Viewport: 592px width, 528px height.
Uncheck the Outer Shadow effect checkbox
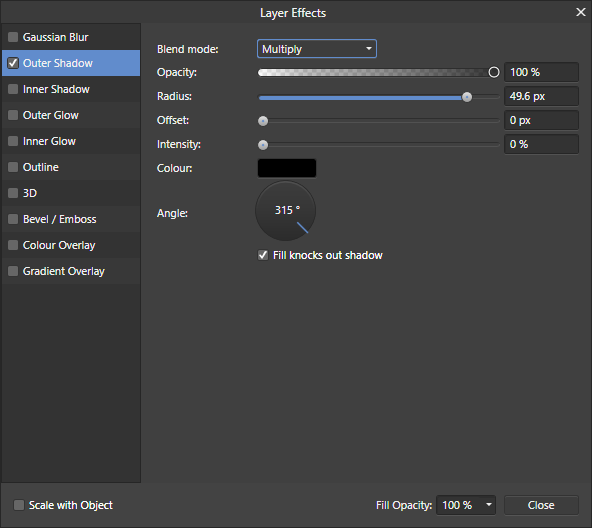(13, 63)
